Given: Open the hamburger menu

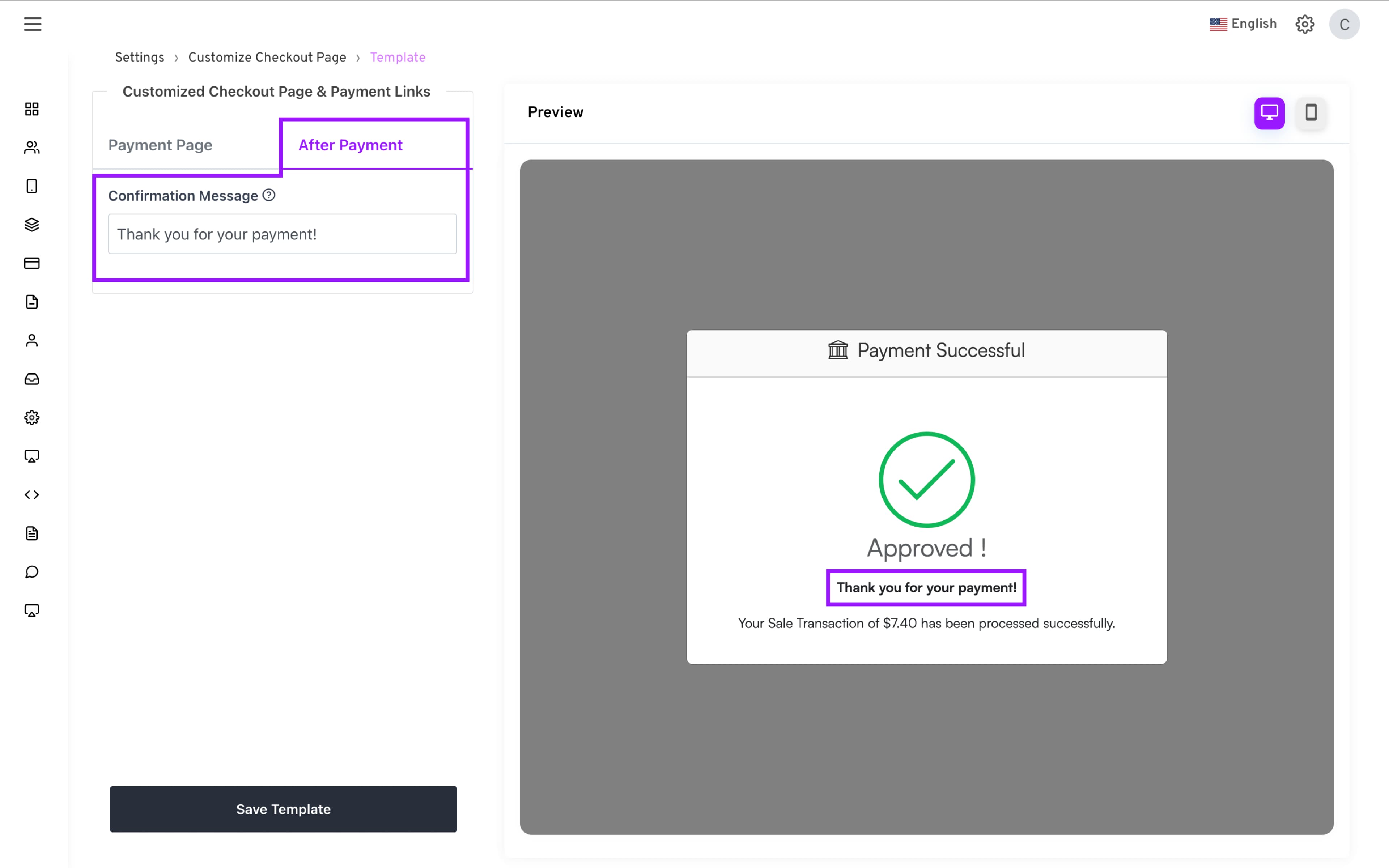Looking at the screenshot, I should click(x=33, y=24).
